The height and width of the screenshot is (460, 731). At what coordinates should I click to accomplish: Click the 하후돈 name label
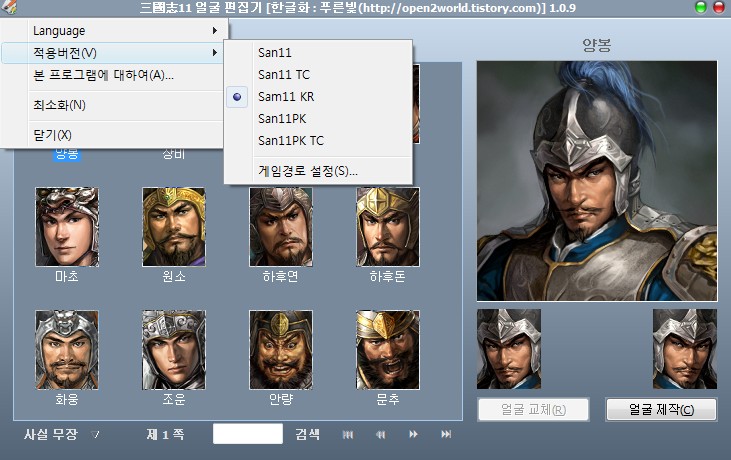(388, 276)
